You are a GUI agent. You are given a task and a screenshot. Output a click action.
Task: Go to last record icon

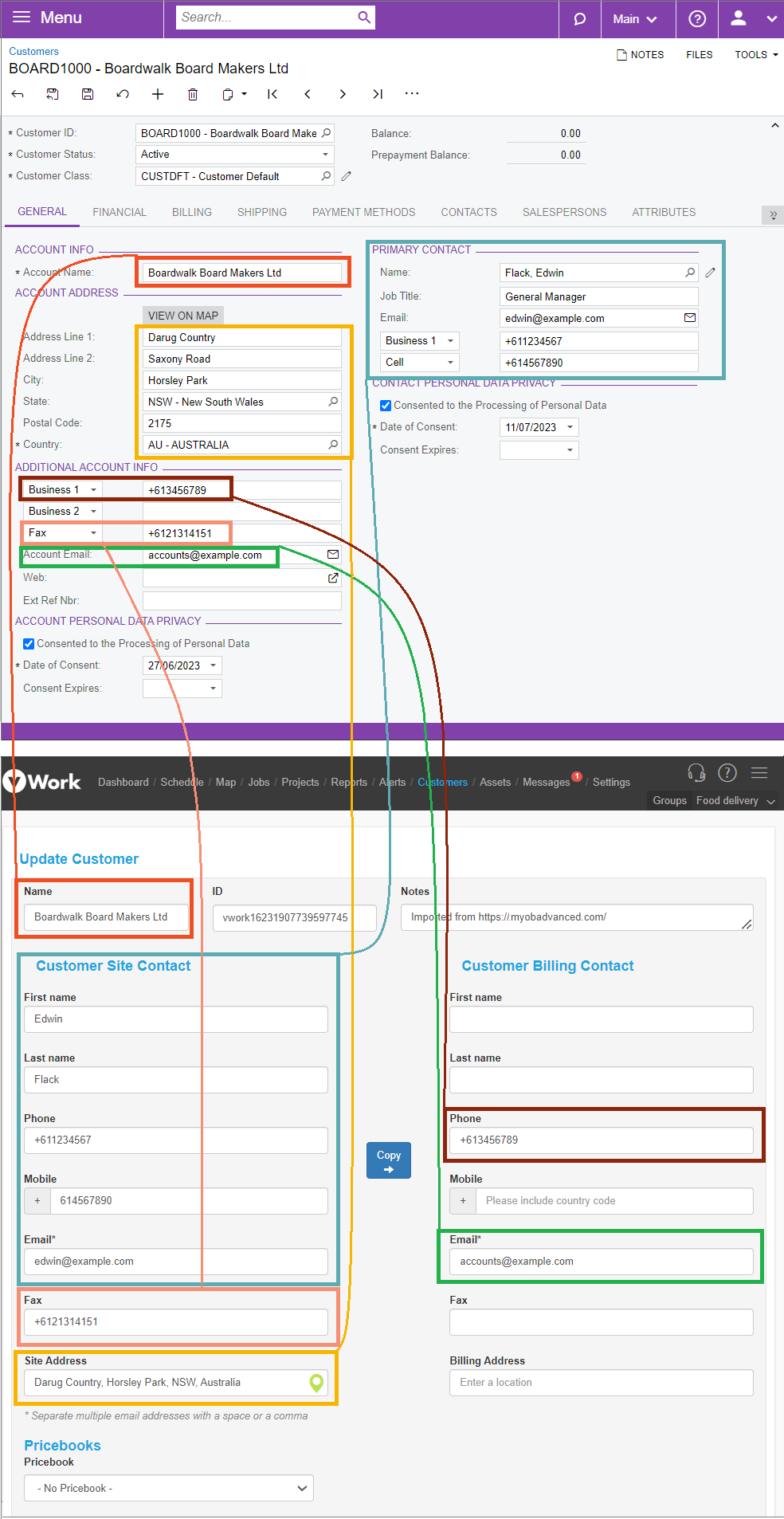click(x=378, y=94)
